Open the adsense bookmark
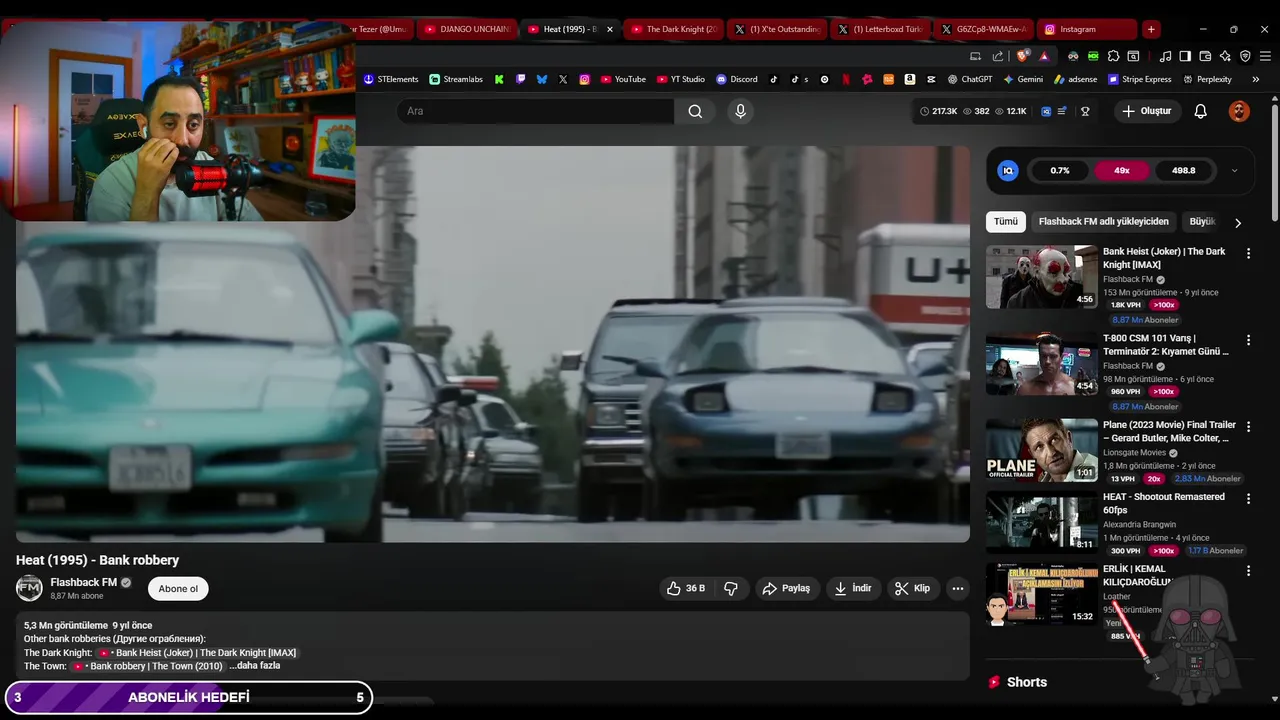 pos(1075,79)
